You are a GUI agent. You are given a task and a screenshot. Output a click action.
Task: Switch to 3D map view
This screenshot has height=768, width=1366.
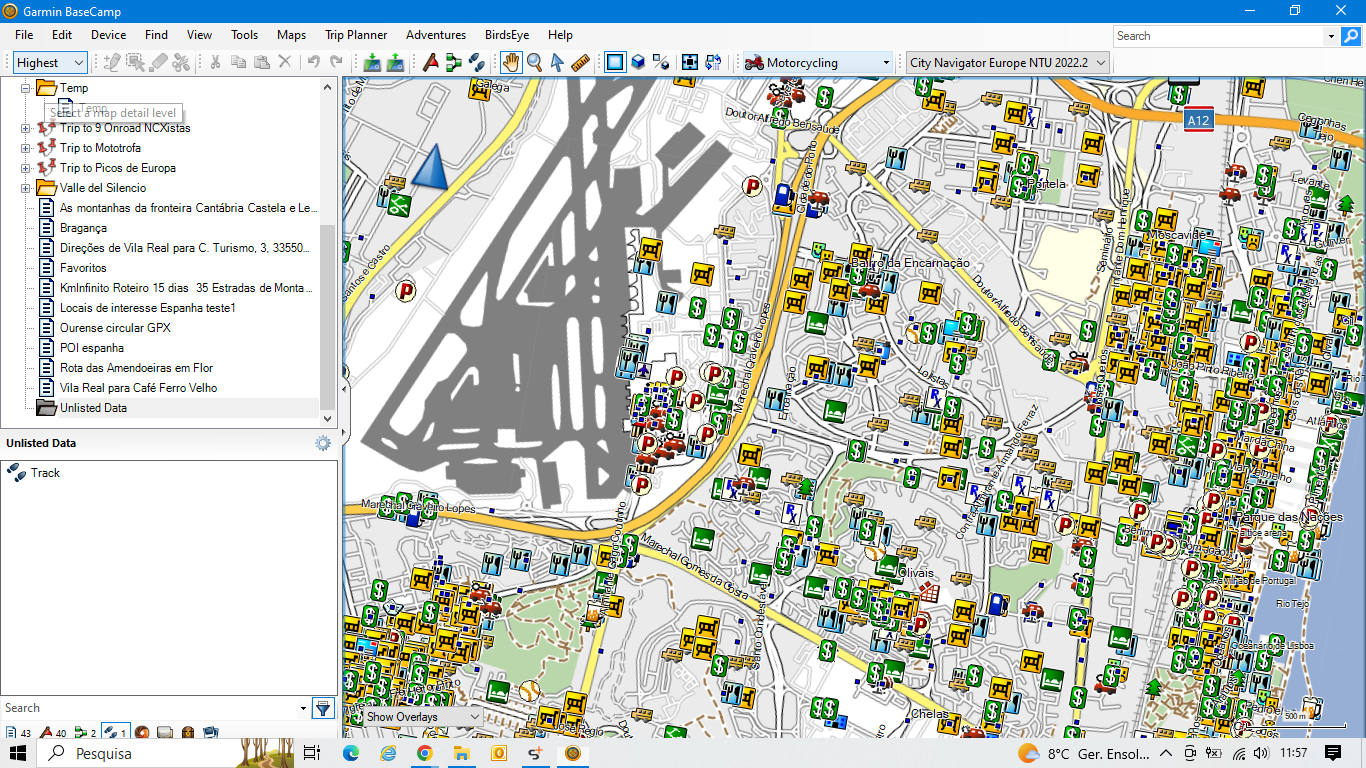(x=638, y=62)
